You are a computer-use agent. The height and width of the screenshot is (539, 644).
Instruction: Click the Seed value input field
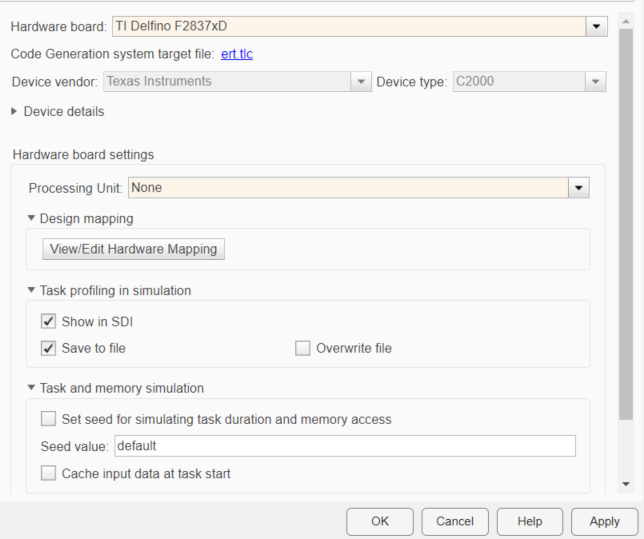345,446
